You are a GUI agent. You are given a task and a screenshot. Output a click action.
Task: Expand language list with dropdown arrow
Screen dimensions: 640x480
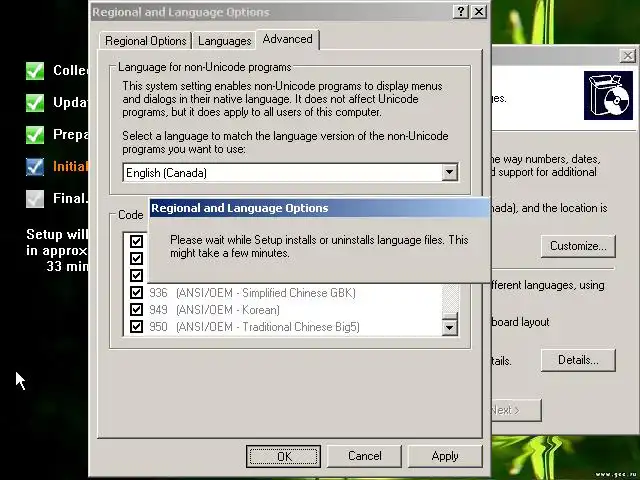(449, 173)
